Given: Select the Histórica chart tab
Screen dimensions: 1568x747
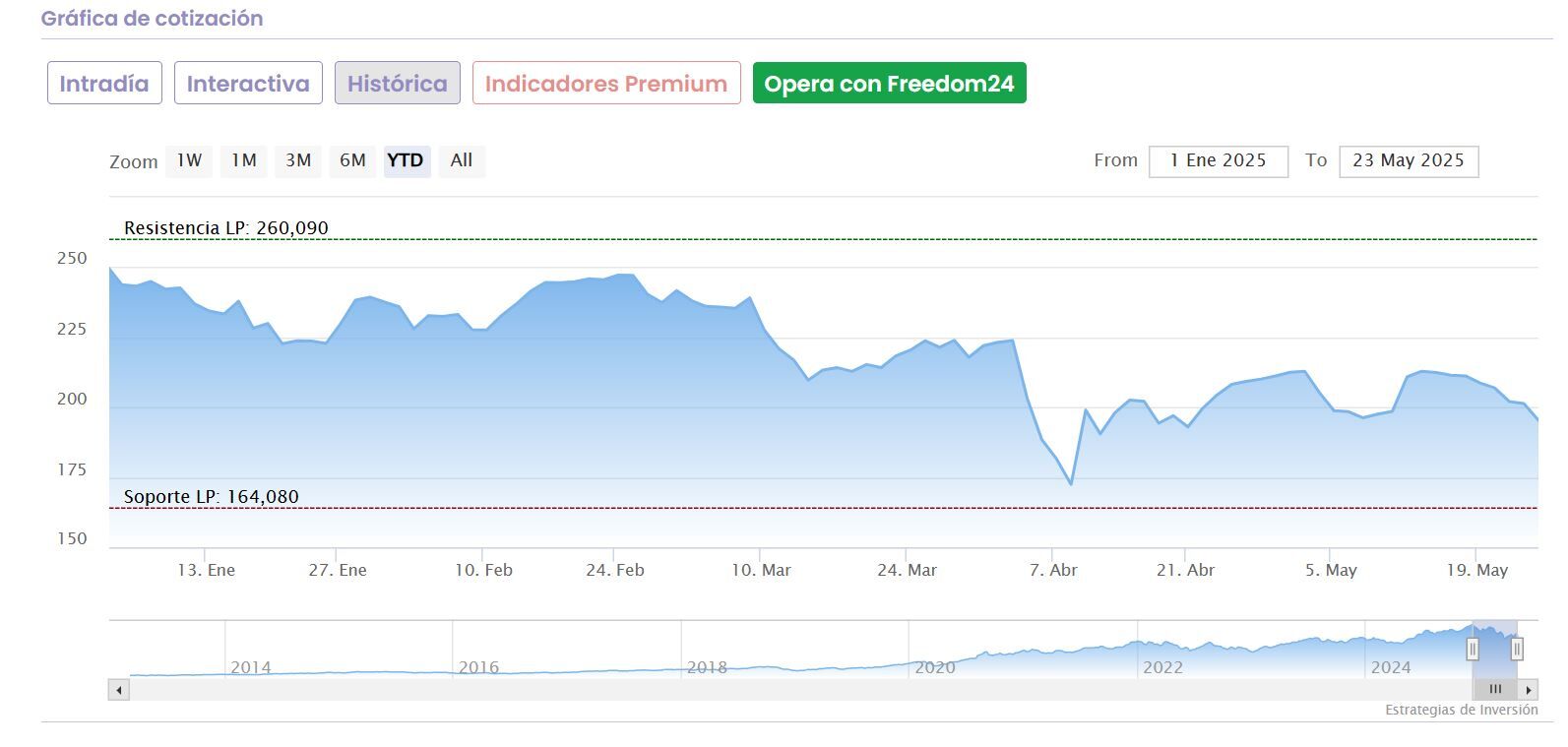Looking at the screenshot, I should click(x=397, y=84).
